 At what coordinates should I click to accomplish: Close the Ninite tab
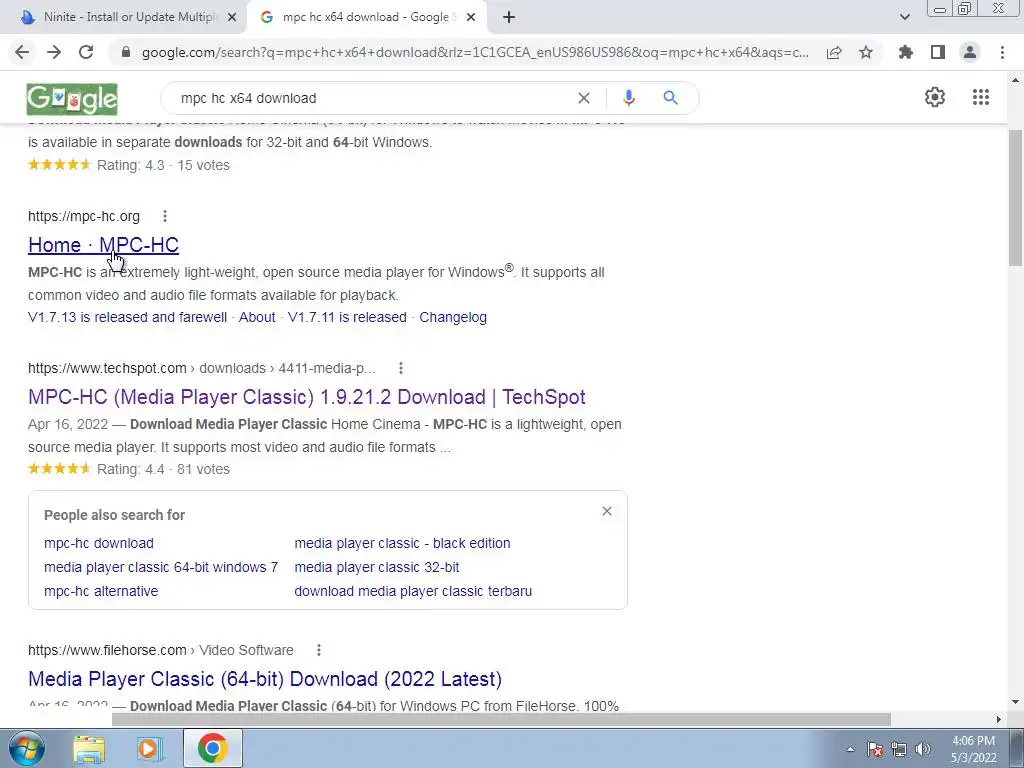pos(232,18)
